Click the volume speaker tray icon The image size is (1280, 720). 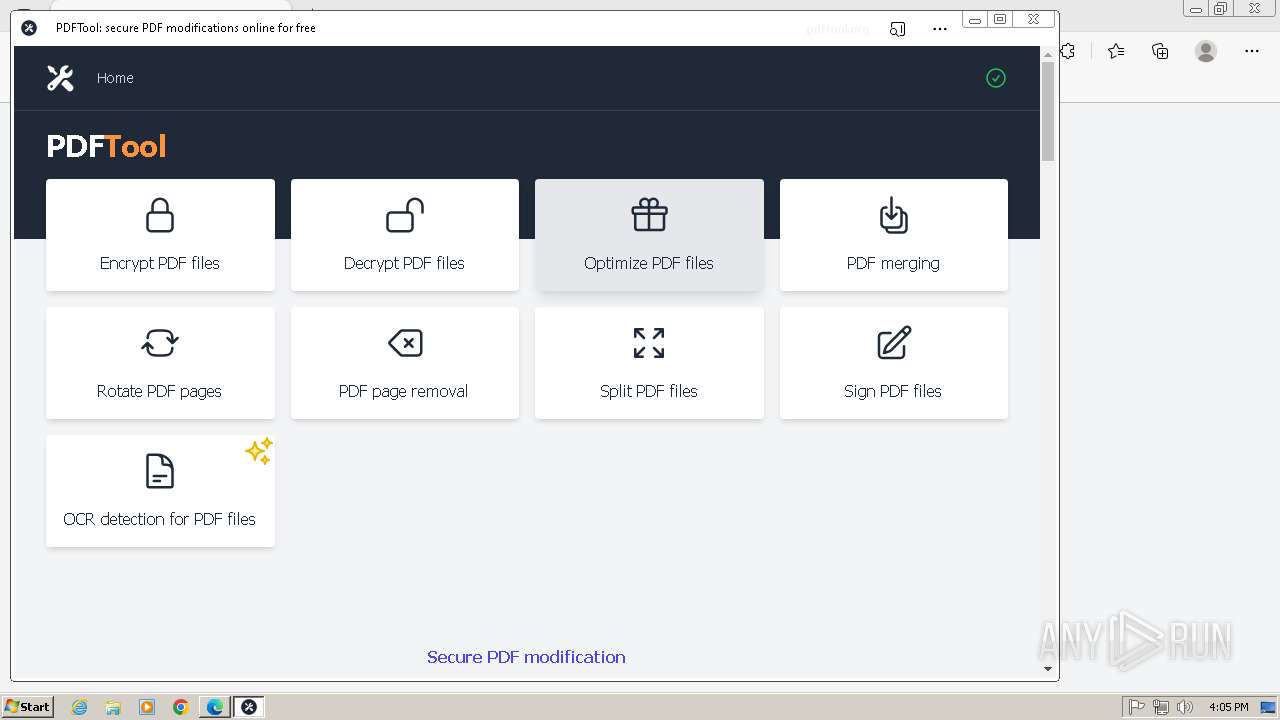click(x=1185, y=707)
